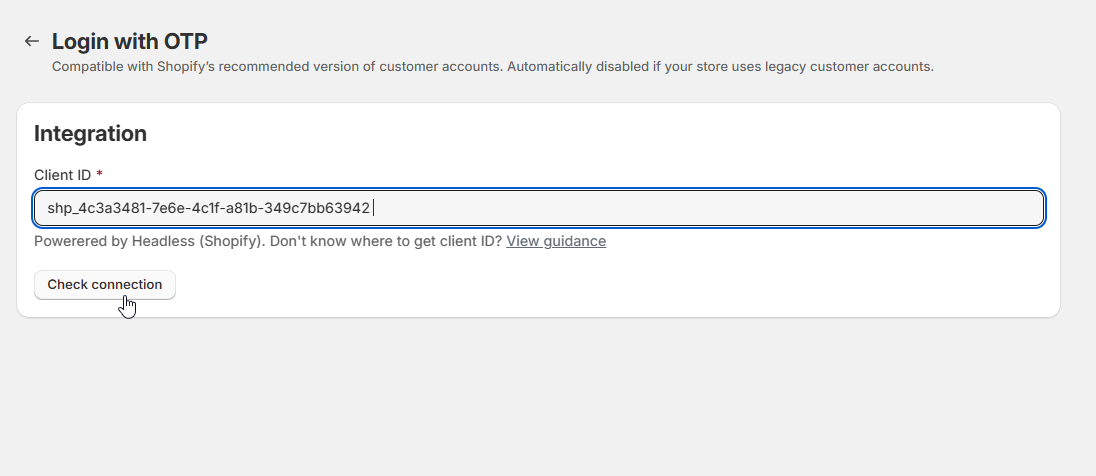Click empty space inside the Integration card
Screen dimensions: 1096x476
(x=600, y=285)
